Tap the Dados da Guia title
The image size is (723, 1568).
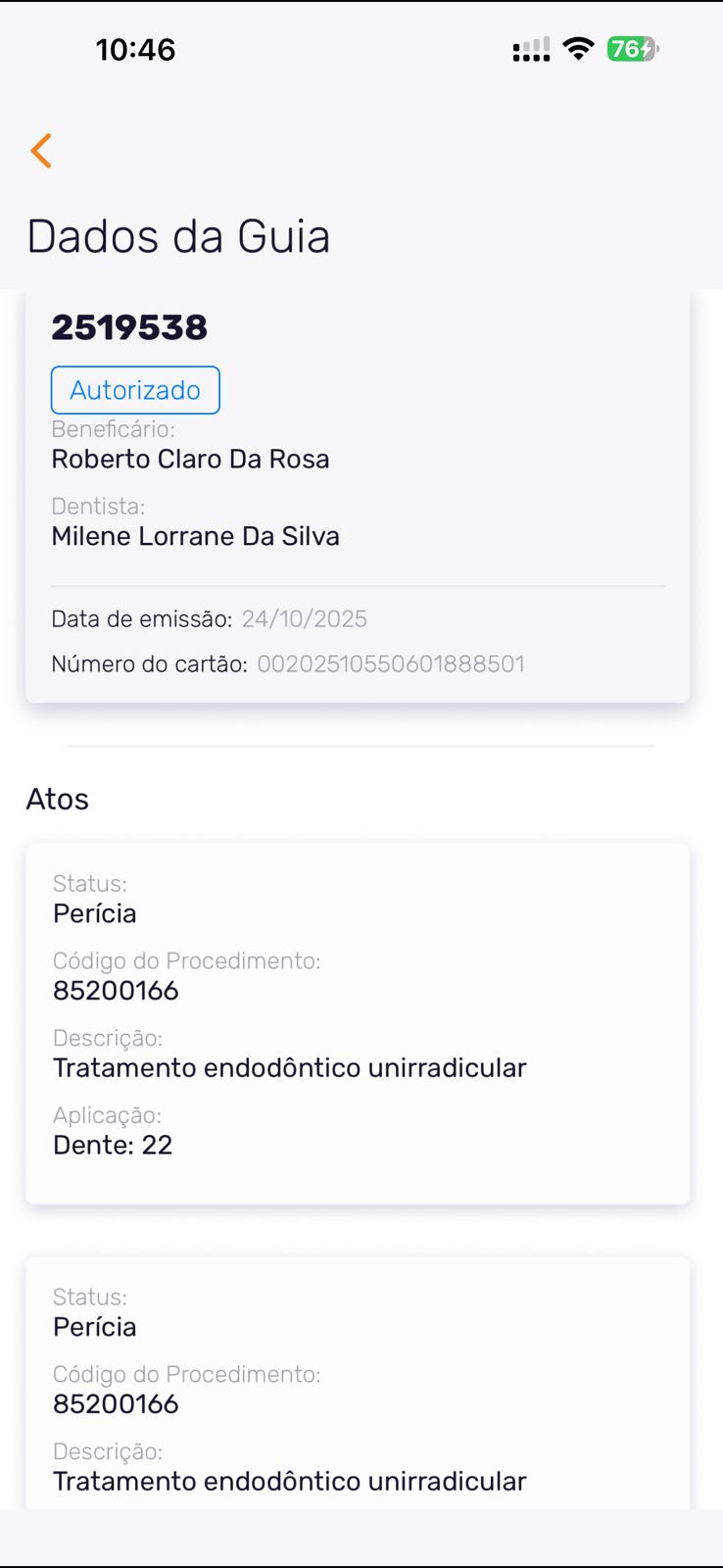[178, 236]
